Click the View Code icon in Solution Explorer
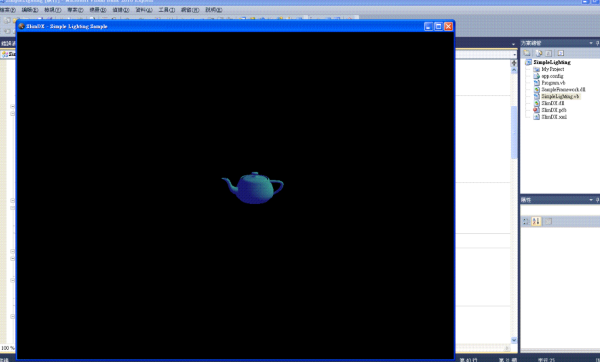Image resolution: width=600 pixels, height=362 pixels. tap(561, 53)
